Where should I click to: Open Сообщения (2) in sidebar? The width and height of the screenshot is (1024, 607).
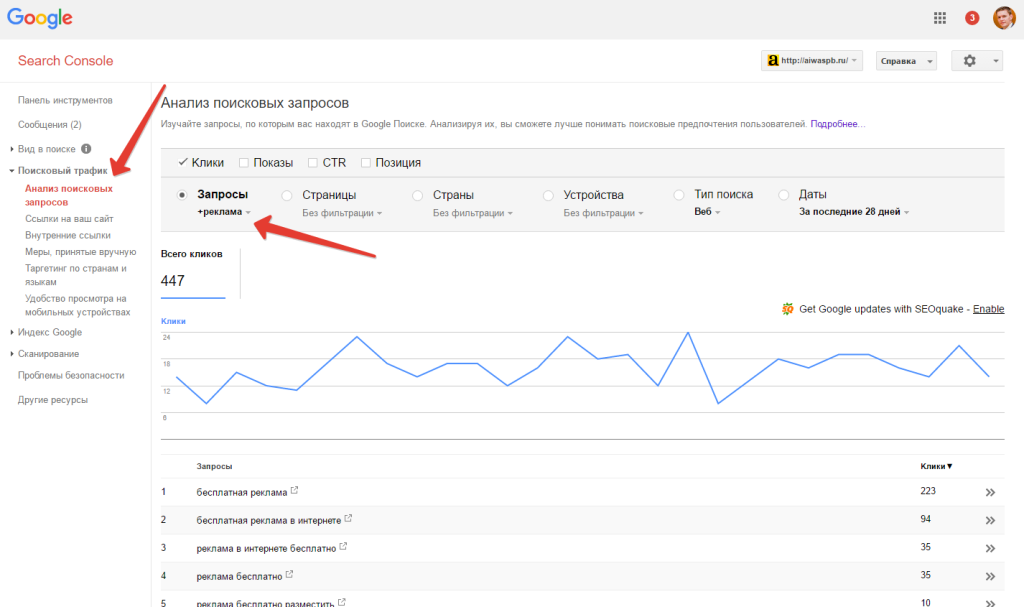(x=50, y=124)
